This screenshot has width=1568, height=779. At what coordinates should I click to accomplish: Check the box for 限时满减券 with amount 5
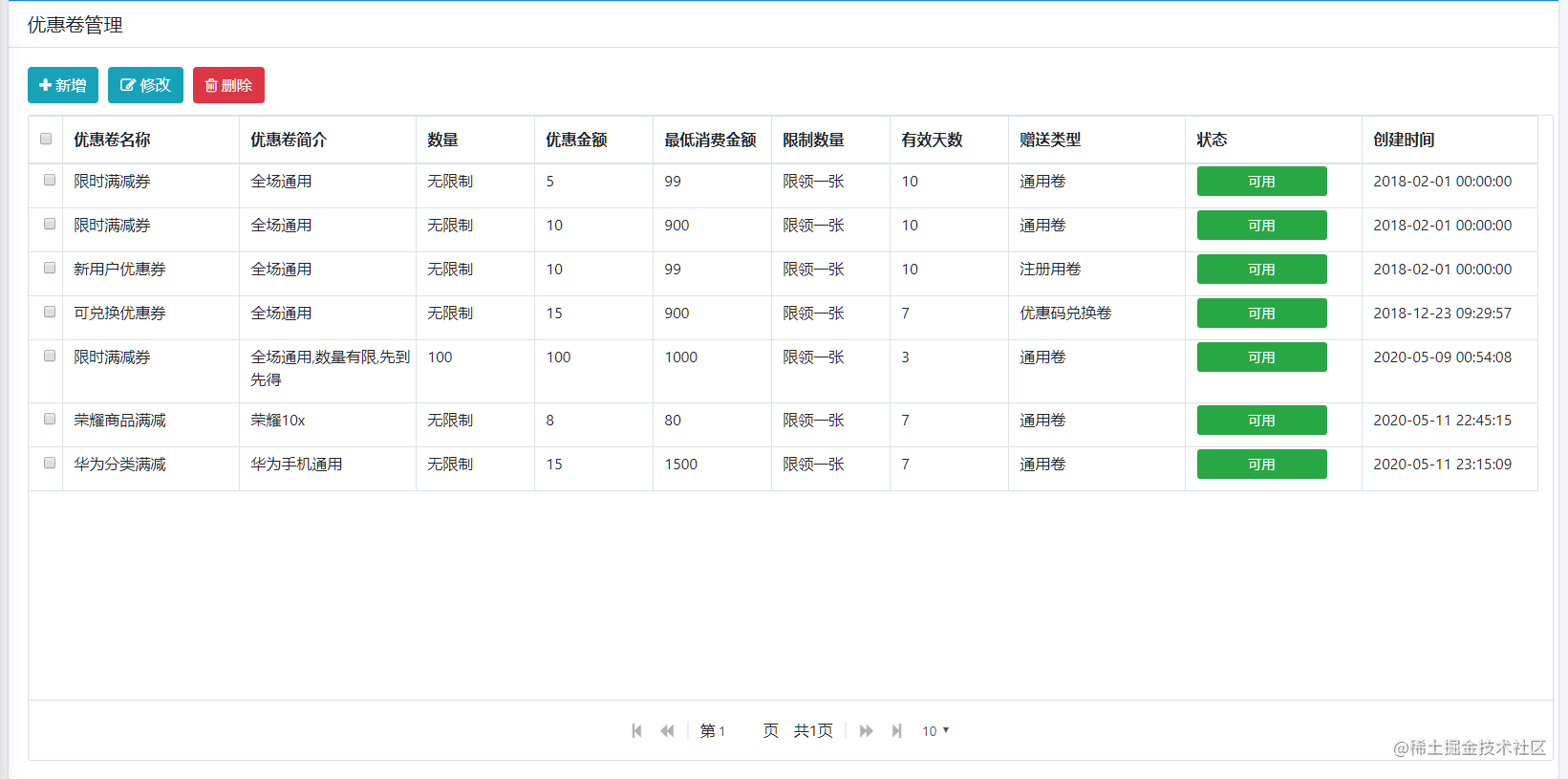50,180
